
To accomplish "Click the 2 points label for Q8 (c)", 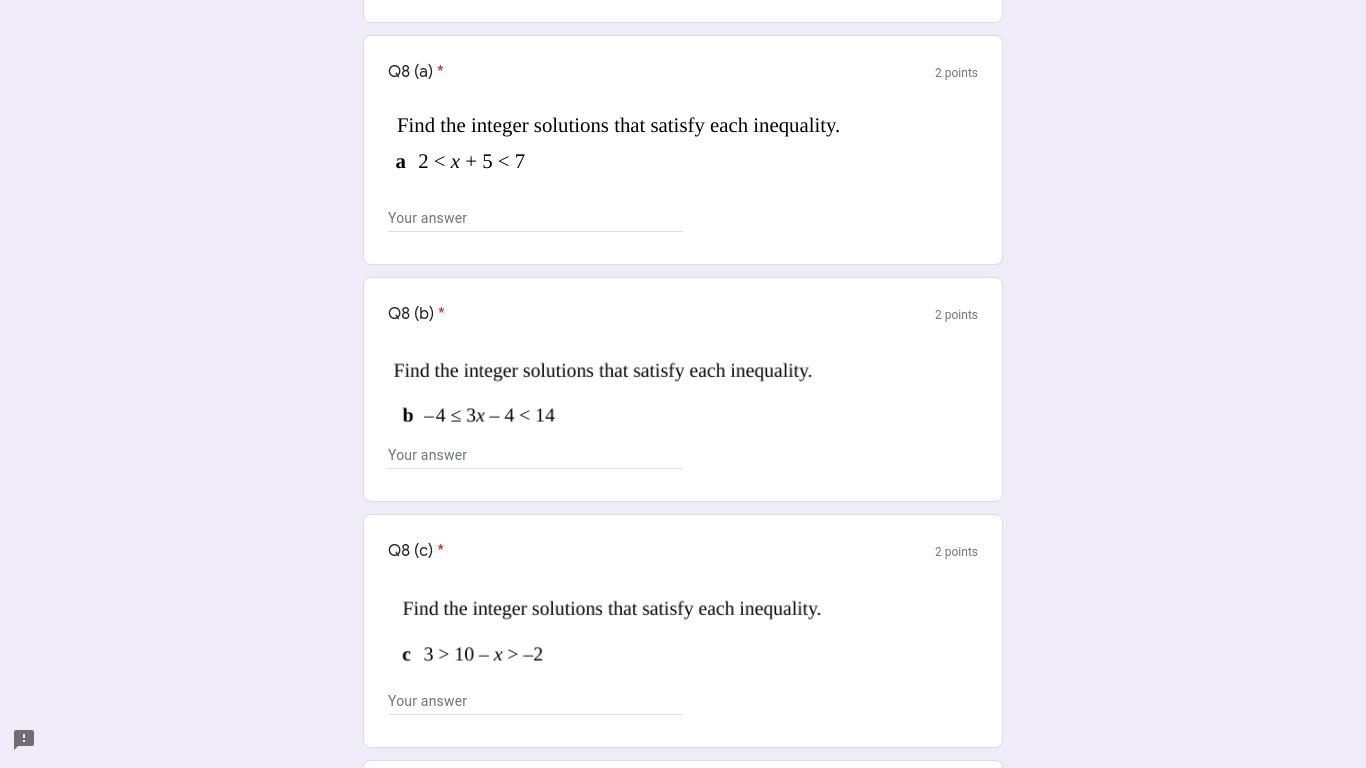I will click(956, 552).
